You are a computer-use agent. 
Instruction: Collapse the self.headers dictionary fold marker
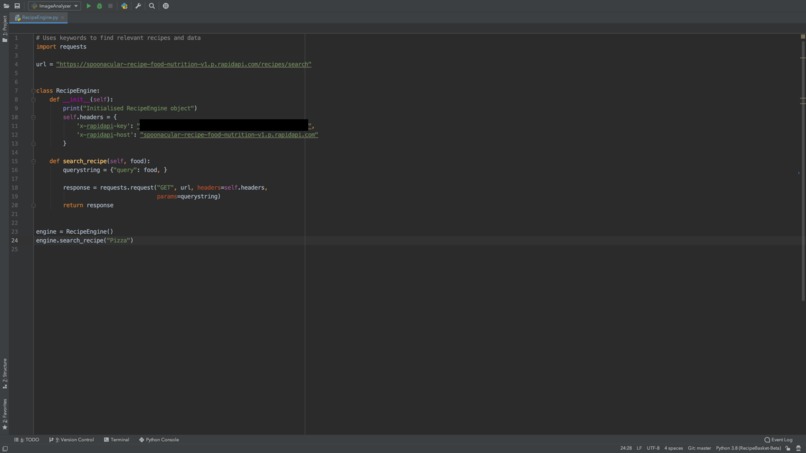click(x=33, y=117)
